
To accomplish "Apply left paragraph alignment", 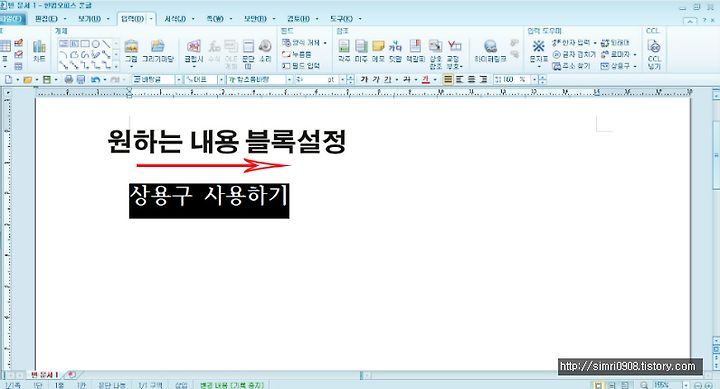I will [x=460, y=79].
